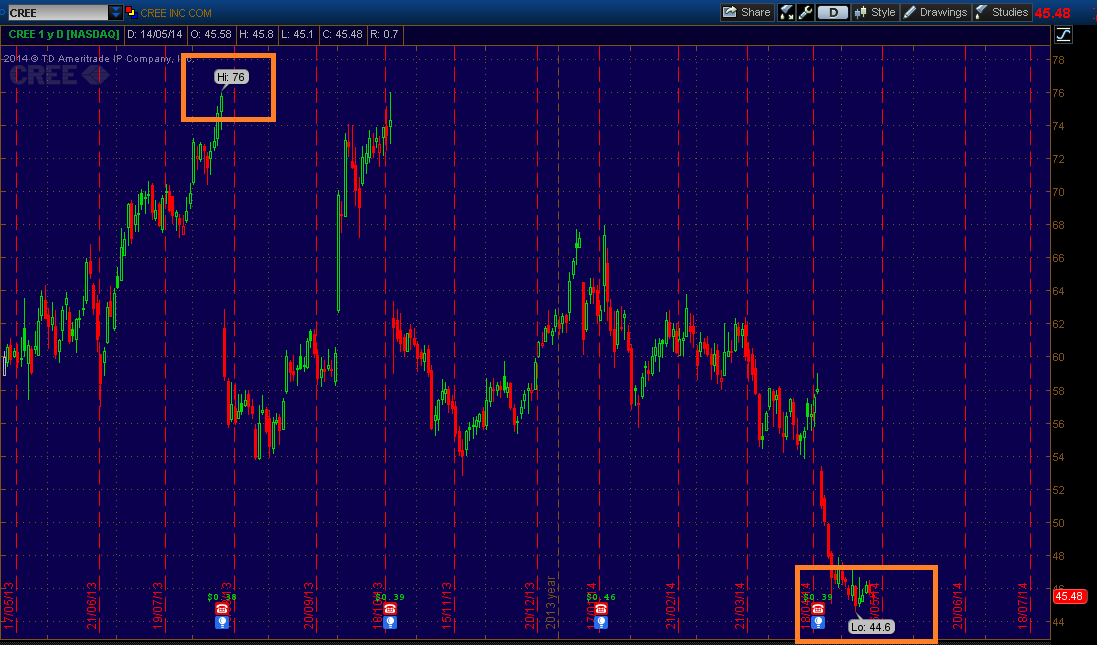
Task: Click the Lo: 44.6 price bubble
Action: 871,627
